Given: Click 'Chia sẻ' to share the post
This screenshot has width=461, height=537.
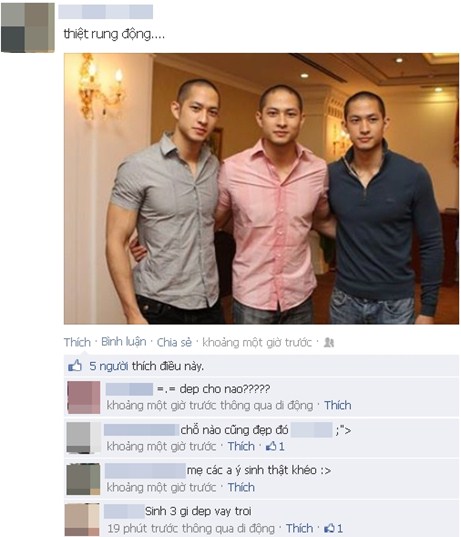Looking at the screenshot, I should tap(174, 342).
